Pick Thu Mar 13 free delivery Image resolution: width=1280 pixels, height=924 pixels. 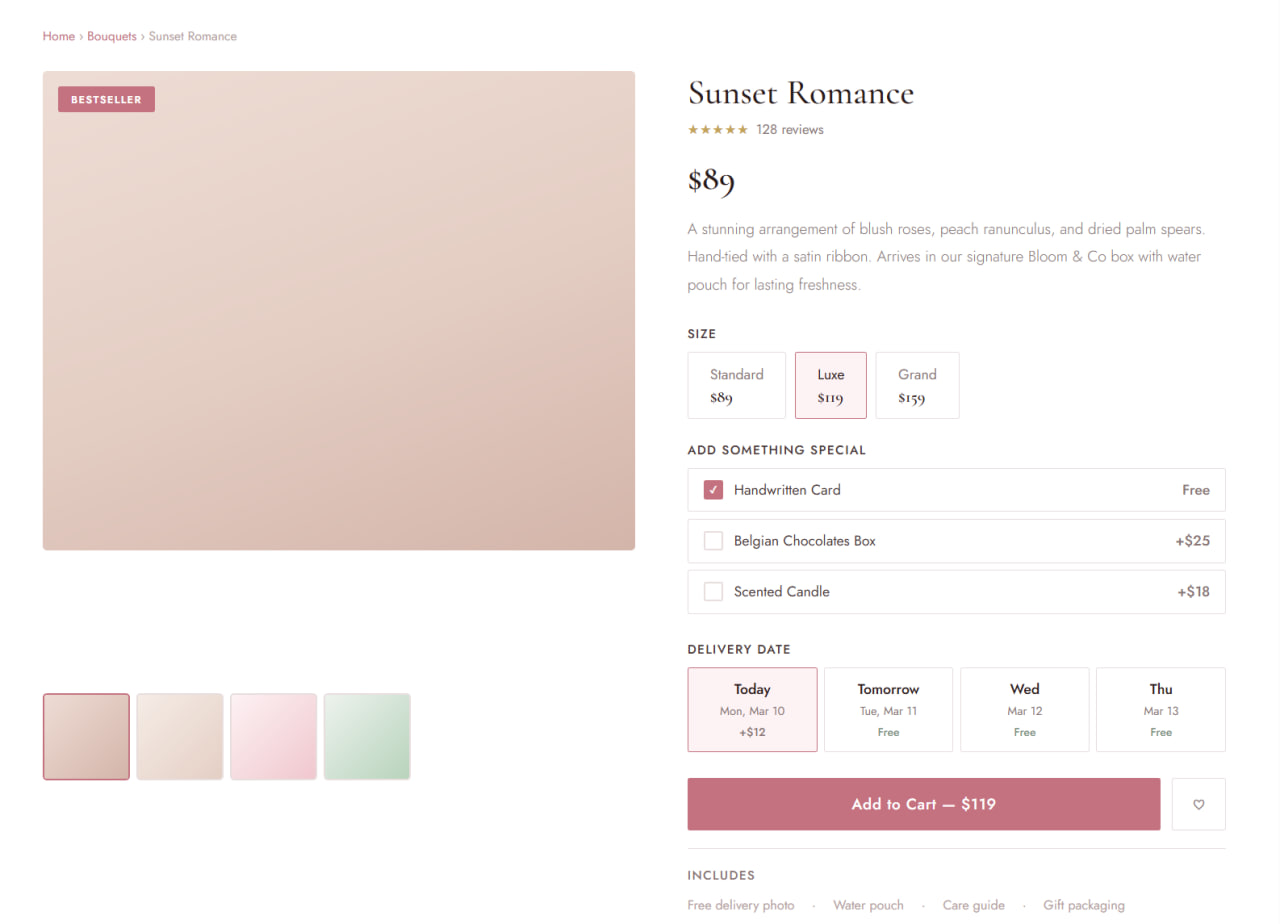(1160, 709)
